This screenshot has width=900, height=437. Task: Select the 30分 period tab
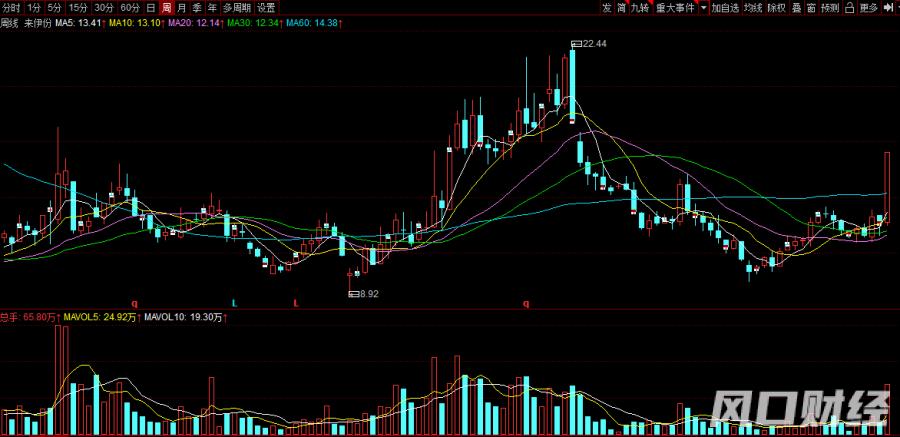pyautogui.click(x=104, y=8)
